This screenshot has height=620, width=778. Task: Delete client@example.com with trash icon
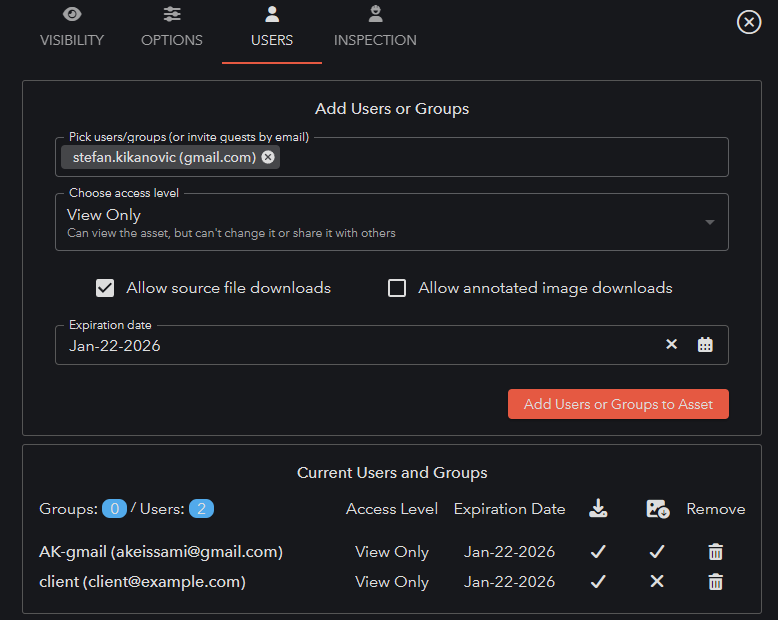click(x=715, y=582)
